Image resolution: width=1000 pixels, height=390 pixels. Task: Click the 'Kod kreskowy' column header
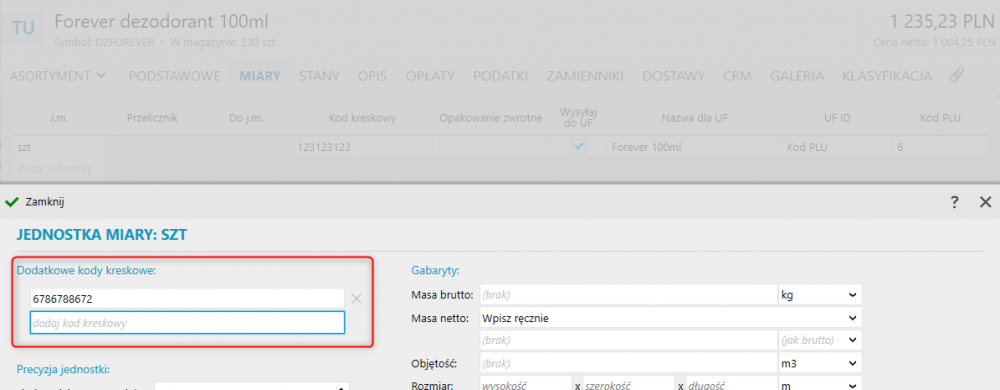coord(362,118)
